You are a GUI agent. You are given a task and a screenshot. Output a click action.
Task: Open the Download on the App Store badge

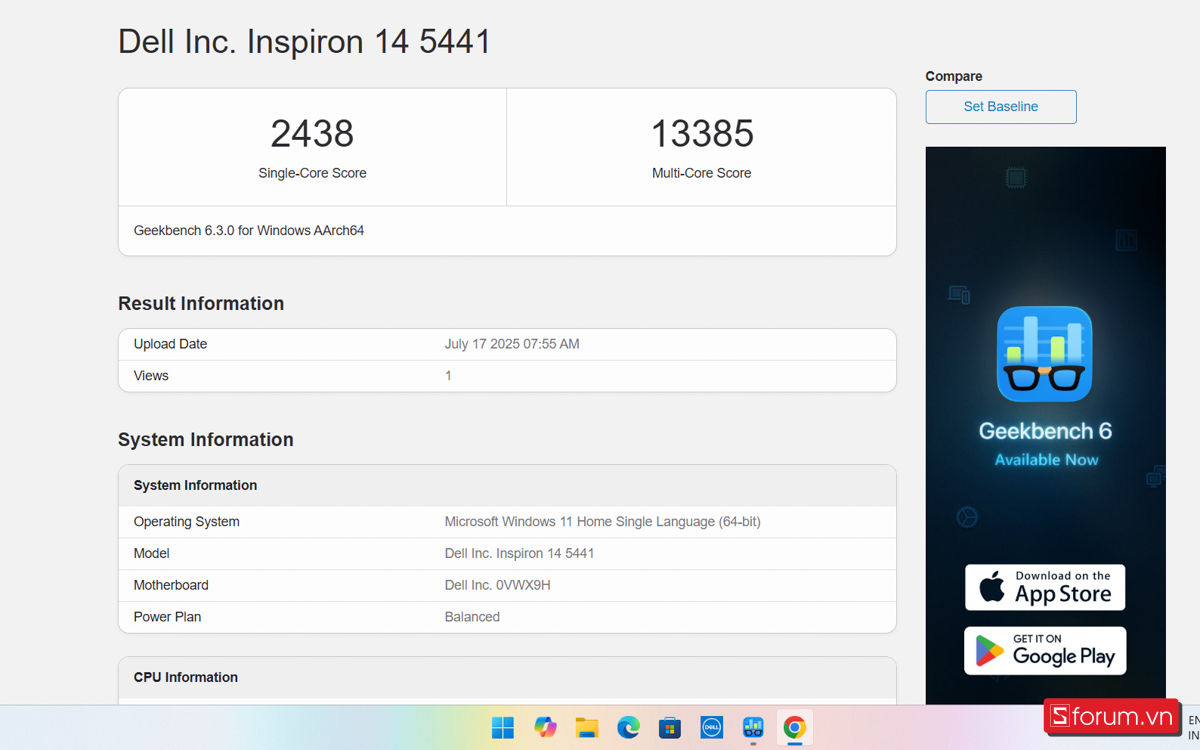coord(1045,587)
